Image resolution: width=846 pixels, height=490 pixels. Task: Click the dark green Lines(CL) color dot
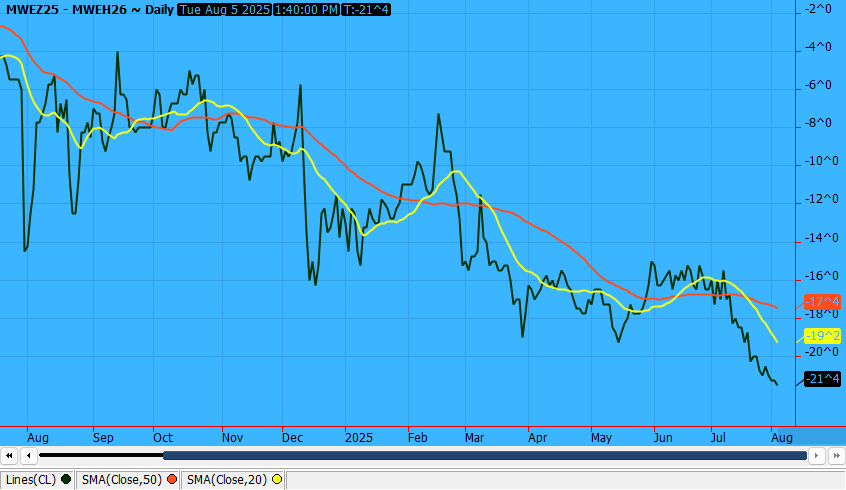[66, 480]
